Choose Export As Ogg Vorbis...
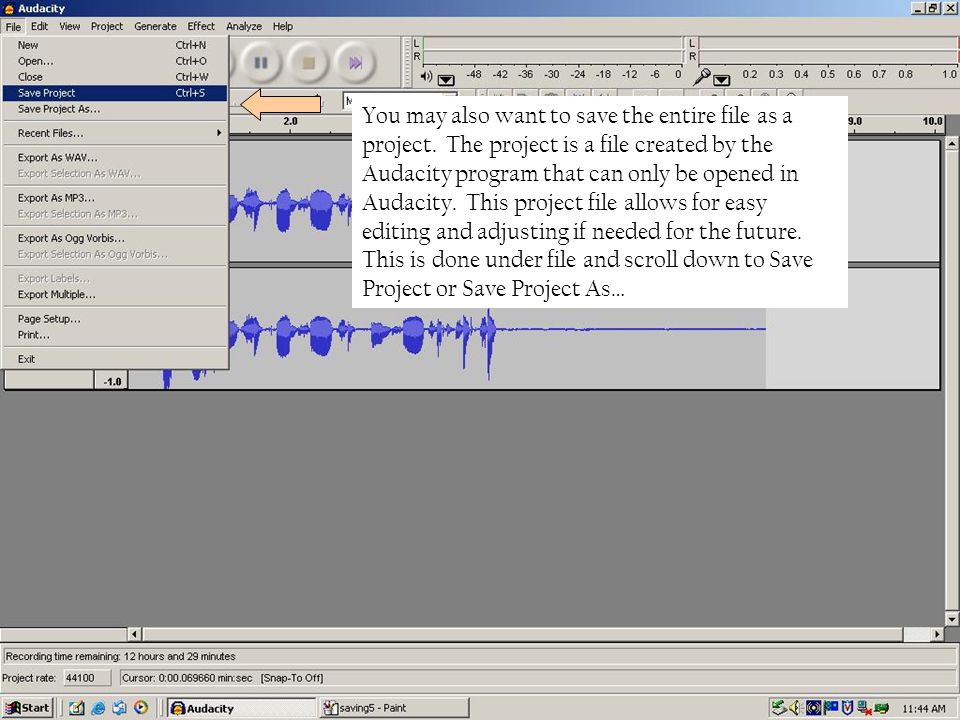This screenshot has width=960, height=720. point(114,239)
